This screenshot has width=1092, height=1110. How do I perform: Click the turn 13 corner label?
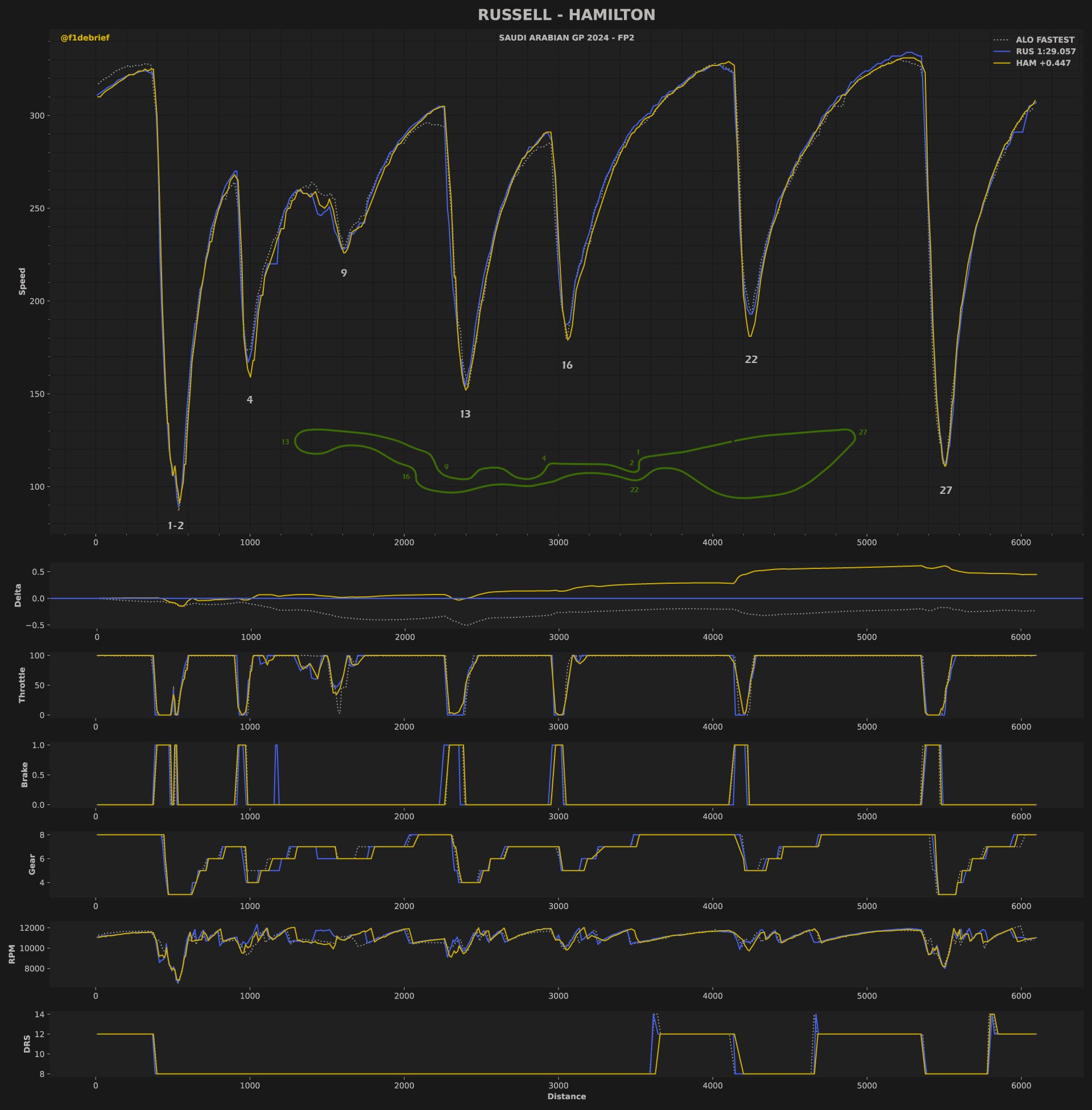point(465,414)
